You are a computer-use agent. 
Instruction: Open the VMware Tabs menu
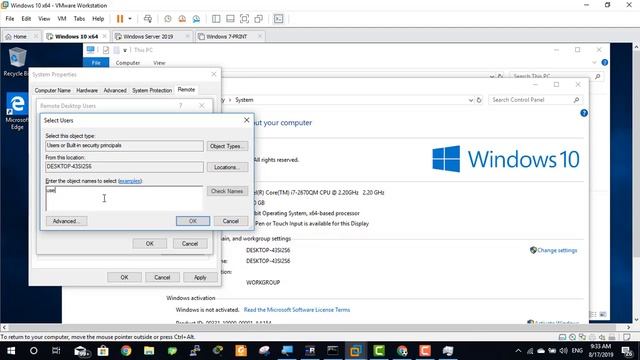[x=79, y=19]
